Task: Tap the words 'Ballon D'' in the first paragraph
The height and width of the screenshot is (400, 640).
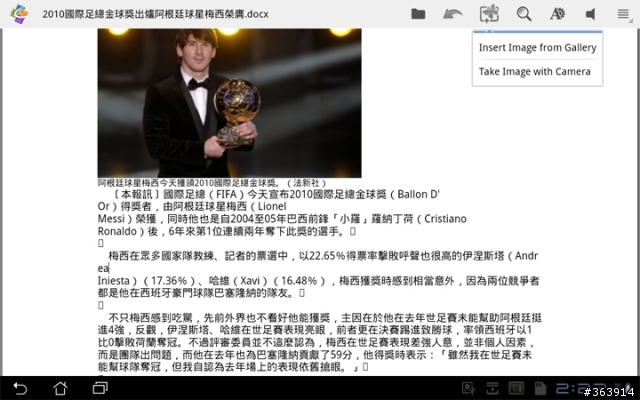Action: pos(418,194)
